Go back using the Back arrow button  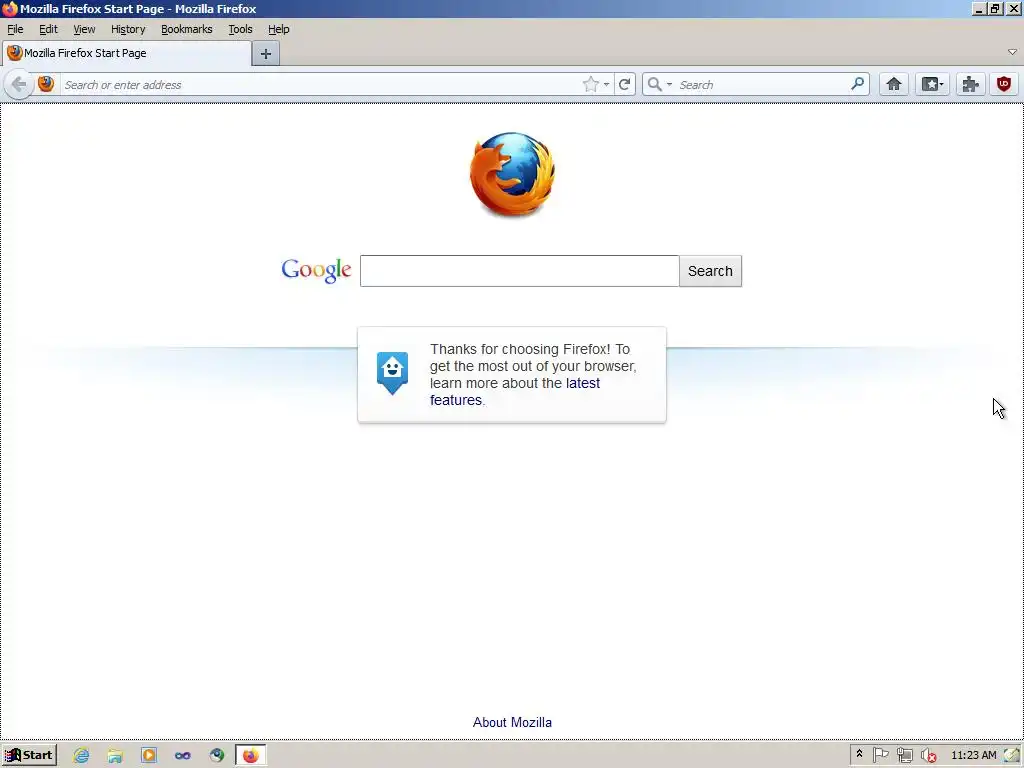19,84
